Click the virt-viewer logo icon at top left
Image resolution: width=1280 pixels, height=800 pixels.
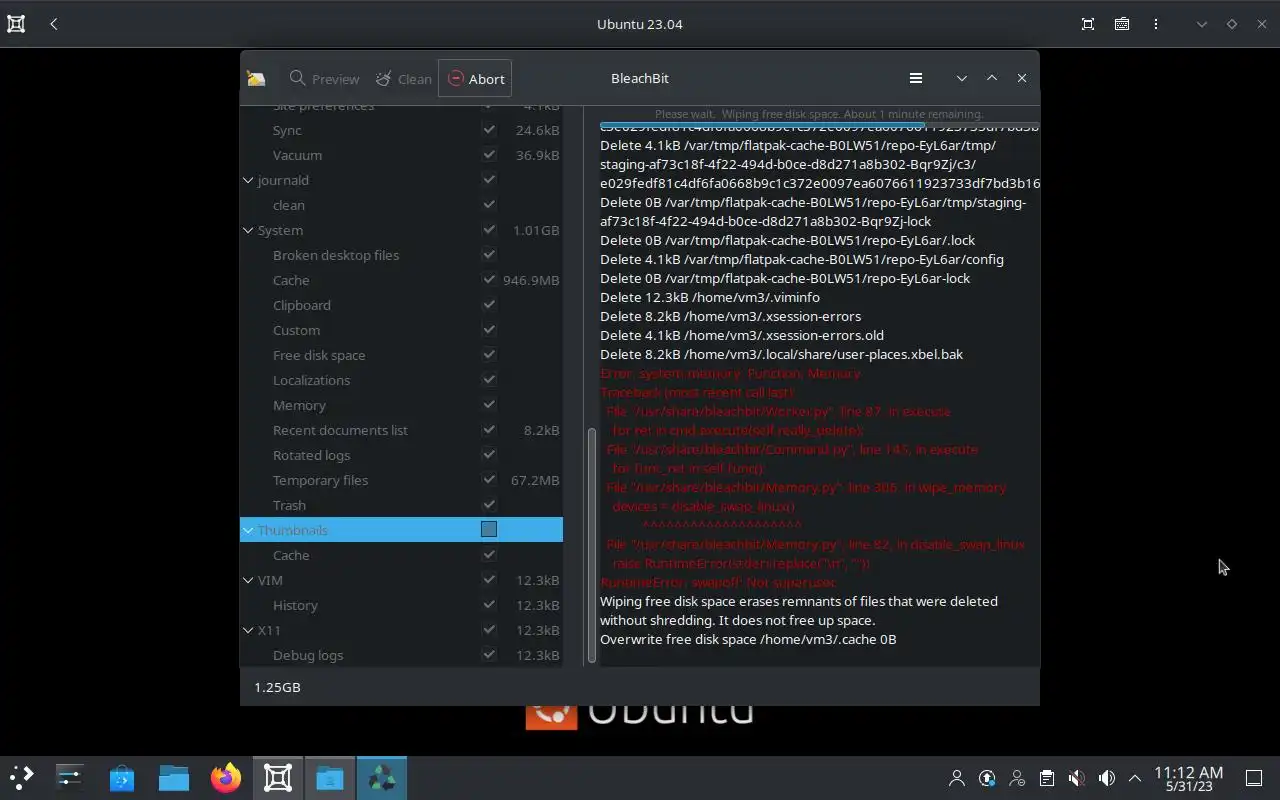point(16,24)
